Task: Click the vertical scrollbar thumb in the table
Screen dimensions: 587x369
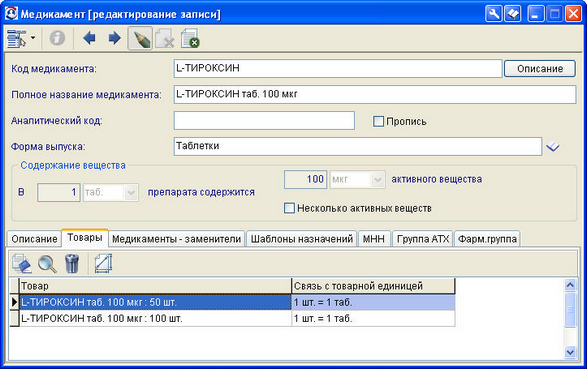Action: tap(570, 310)
